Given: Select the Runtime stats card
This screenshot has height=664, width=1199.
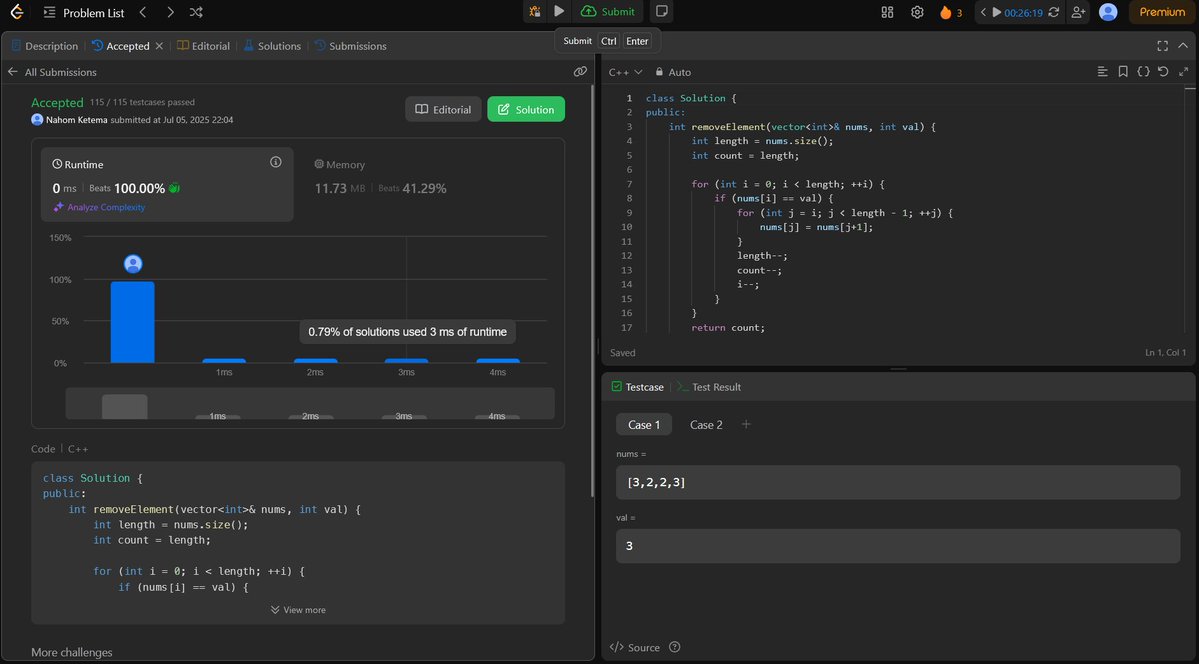Looking at the screenshot, I should (x=167, y=184).
